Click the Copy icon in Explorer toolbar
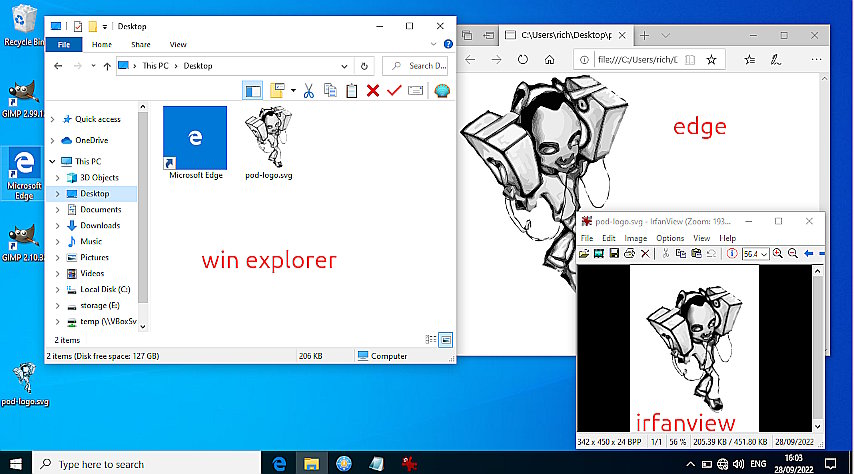The image size is (854, 474). pos(330,90)
